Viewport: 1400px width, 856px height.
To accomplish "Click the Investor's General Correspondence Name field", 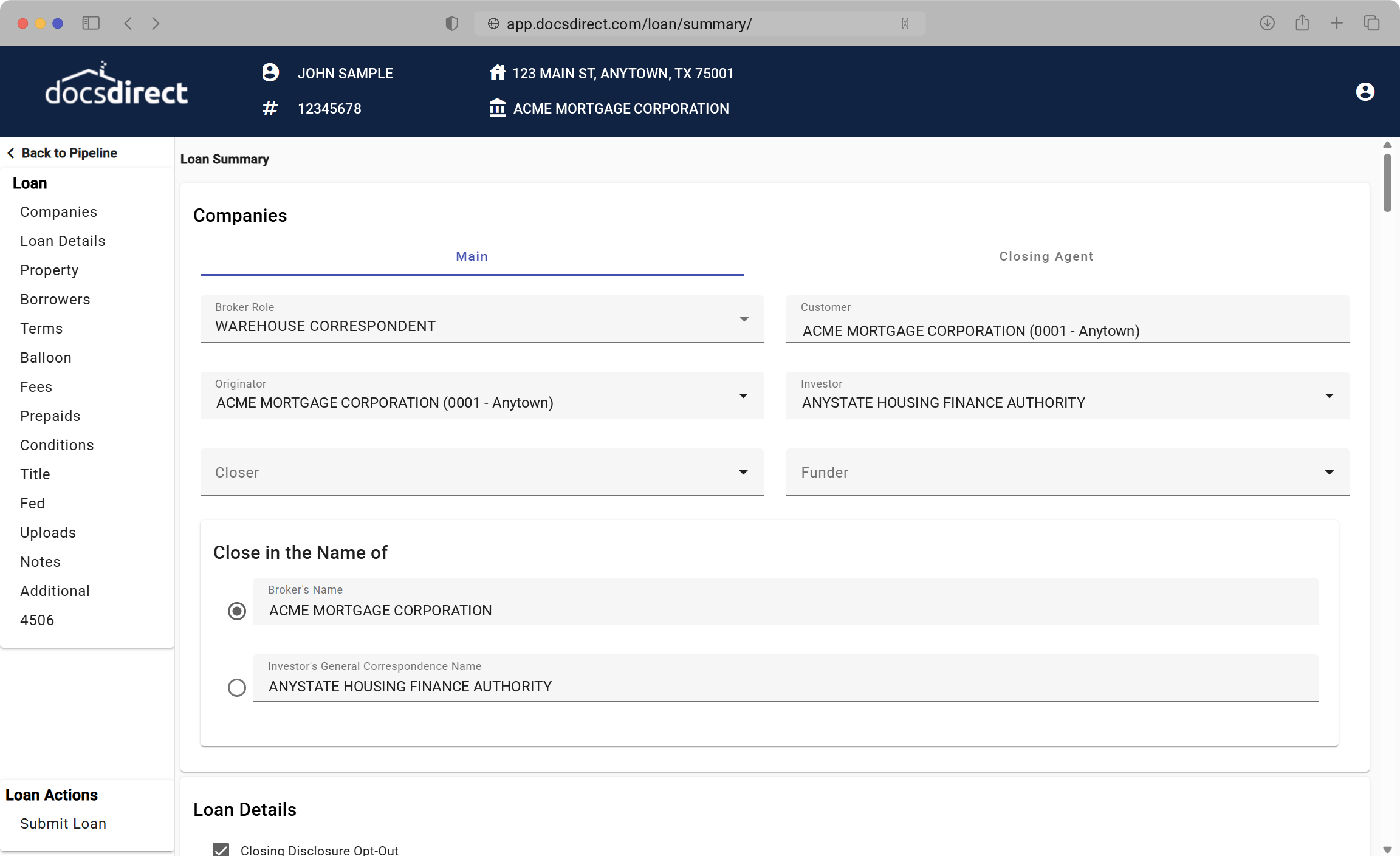I will [786, 678].
